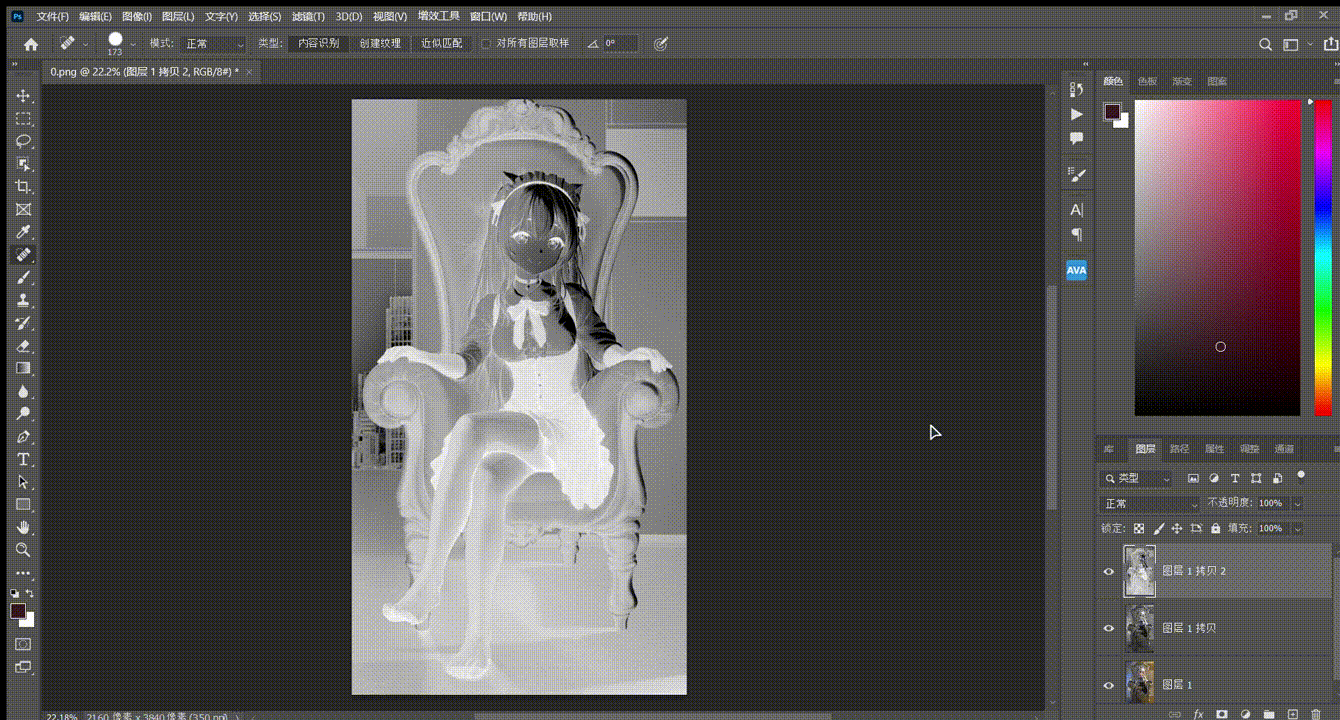Select 创建纹理 type button
1340x720 pixels.
click(380, 44)
